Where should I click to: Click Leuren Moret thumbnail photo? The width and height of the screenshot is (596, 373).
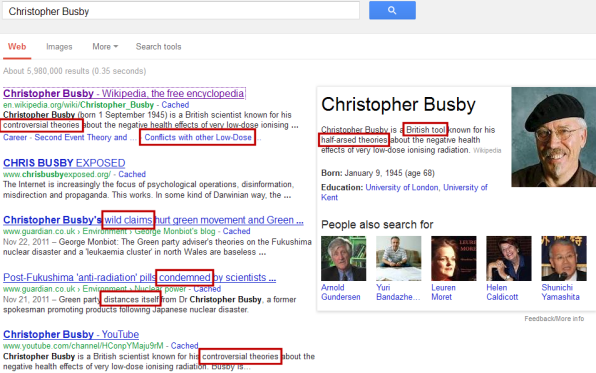tap(454, 259)
